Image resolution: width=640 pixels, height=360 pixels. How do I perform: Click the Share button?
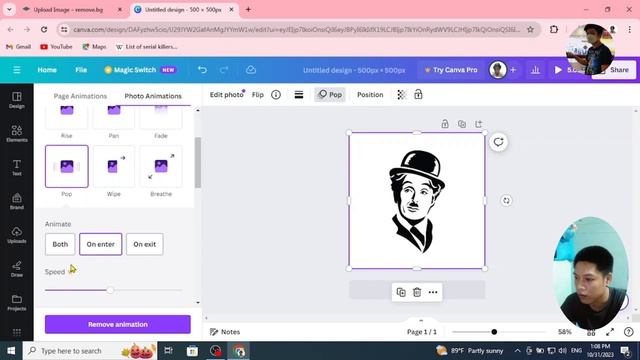[x=615, y=70]
